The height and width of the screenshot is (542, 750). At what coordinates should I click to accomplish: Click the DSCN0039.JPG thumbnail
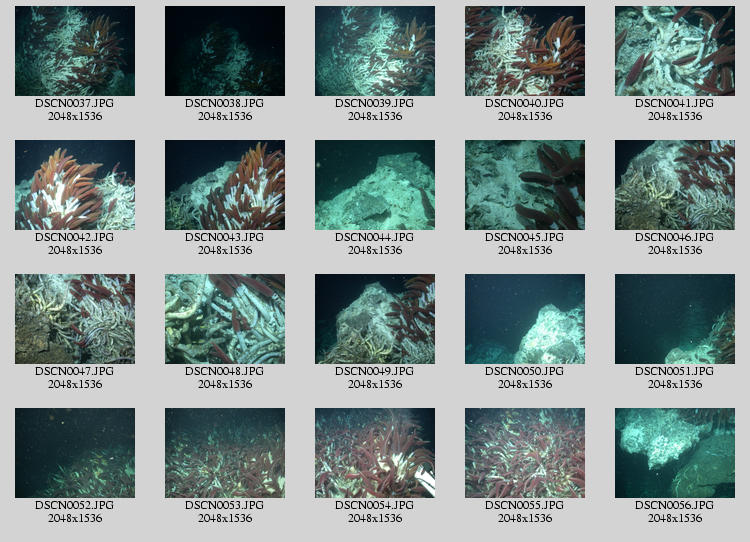point(375,51)
